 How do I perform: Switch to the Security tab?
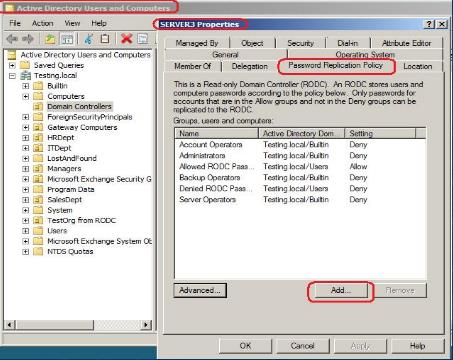coord(301,43)
